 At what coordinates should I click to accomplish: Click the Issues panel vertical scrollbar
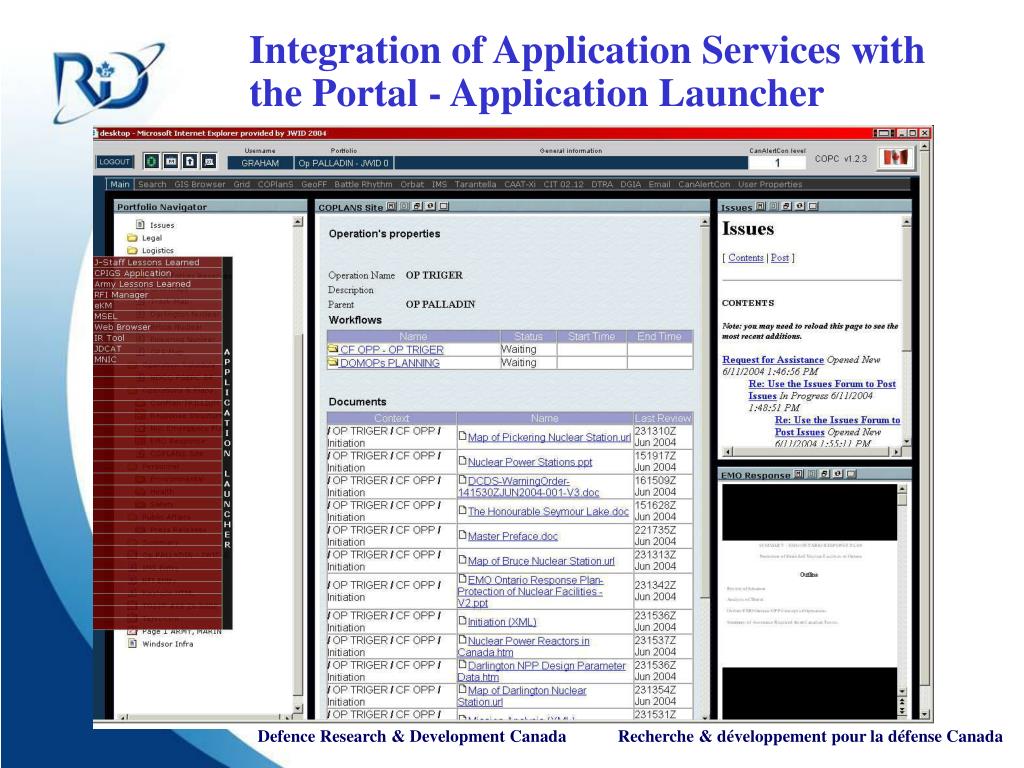(906, 333)
